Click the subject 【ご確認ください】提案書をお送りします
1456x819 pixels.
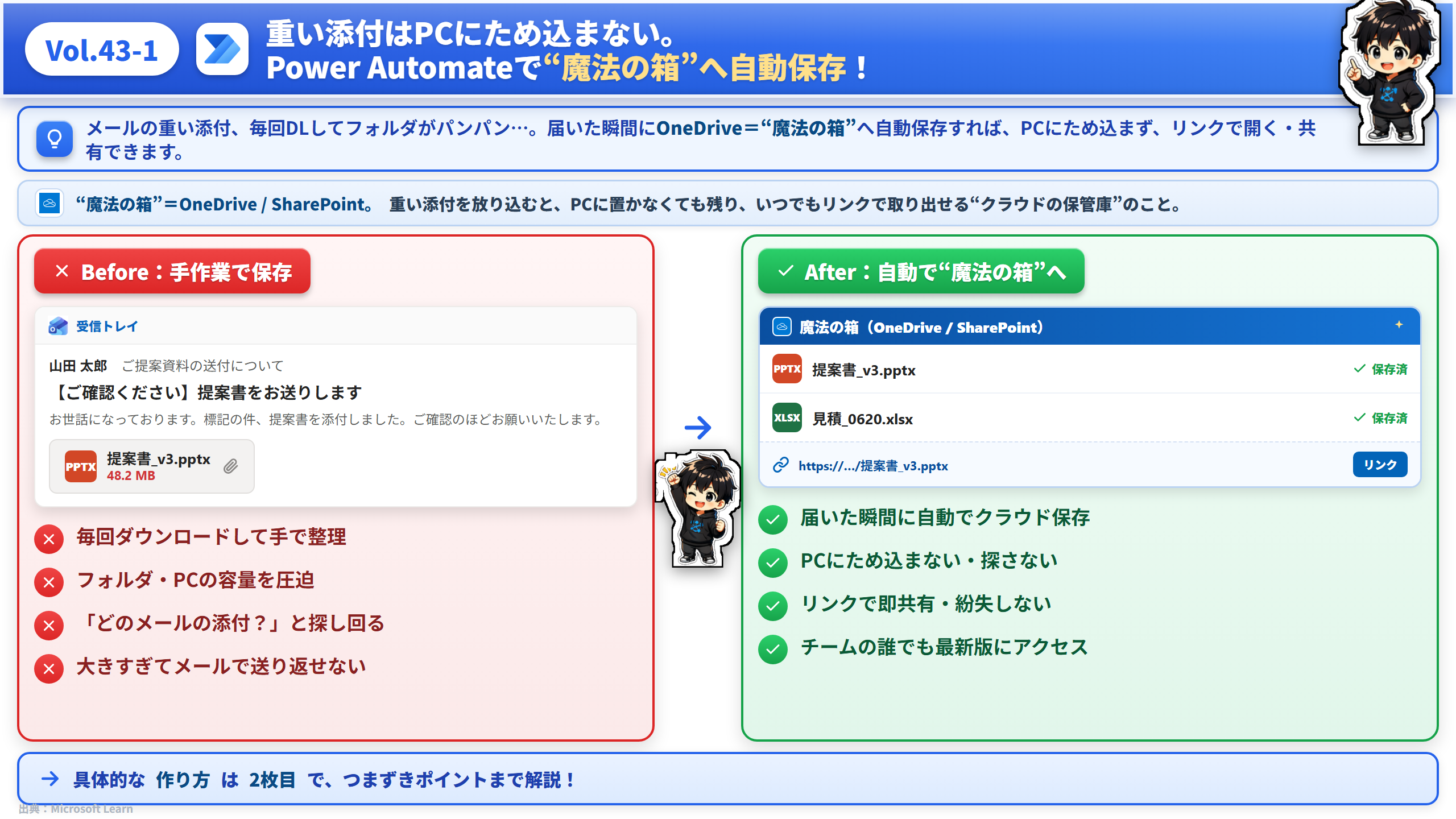point(206,392)
